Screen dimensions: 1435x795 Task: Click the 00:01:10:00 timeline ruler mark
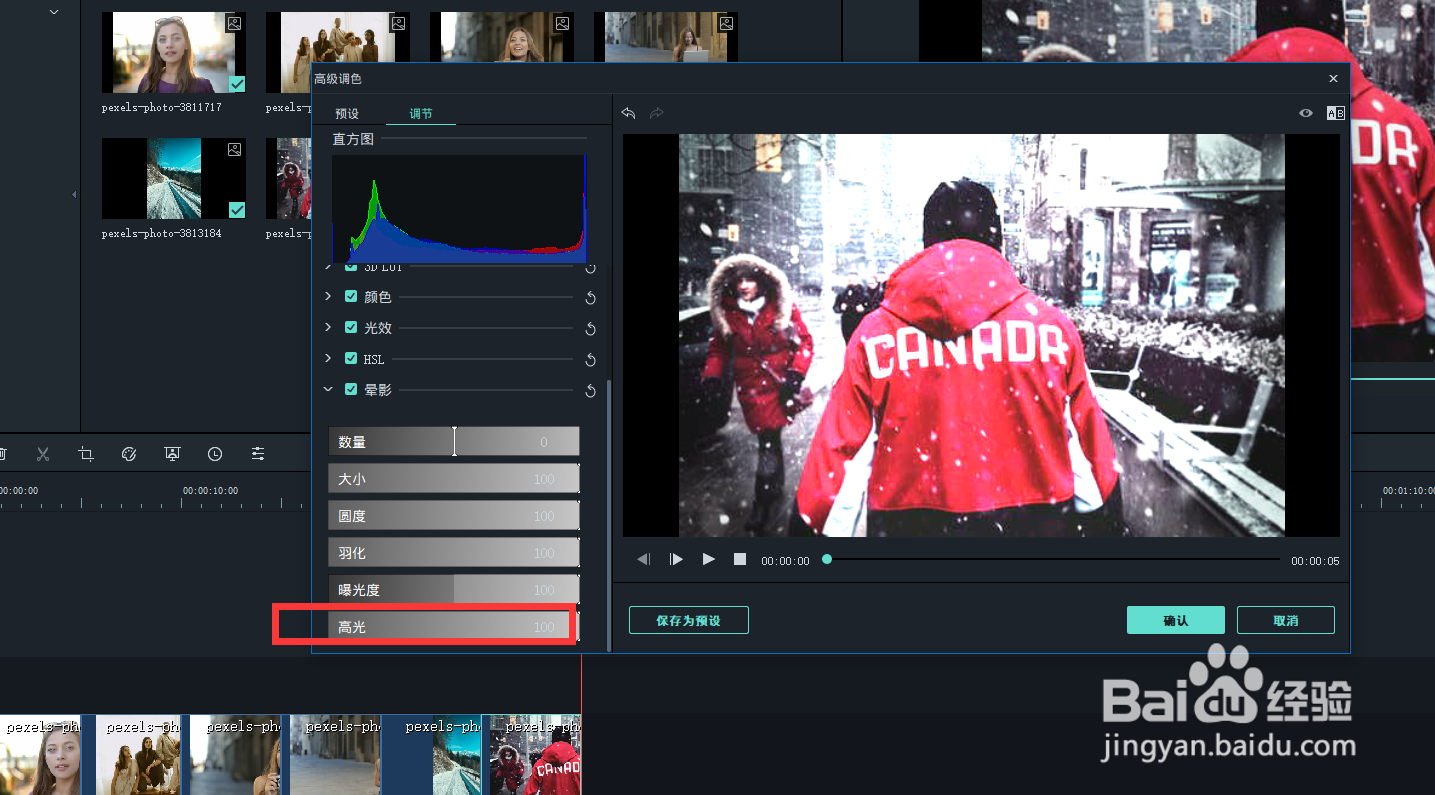click(1408, 491)
